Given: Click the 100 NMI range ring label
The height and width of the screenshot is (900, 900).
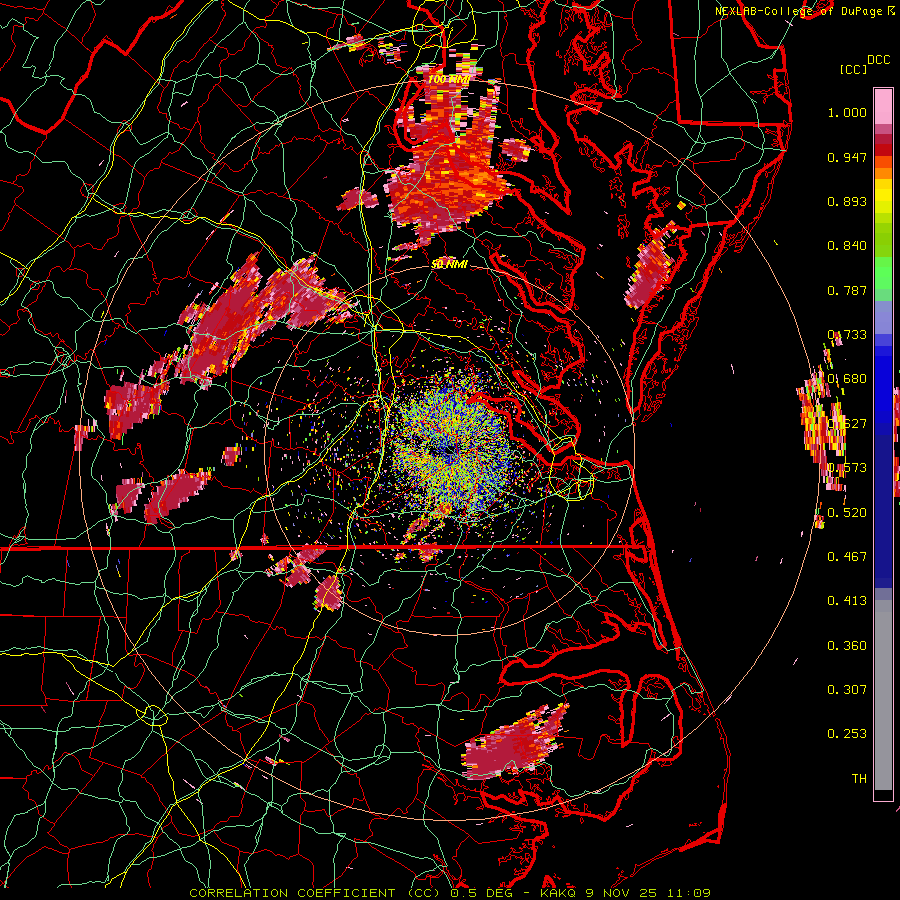Looking at the screenshot, I should 449,79.
